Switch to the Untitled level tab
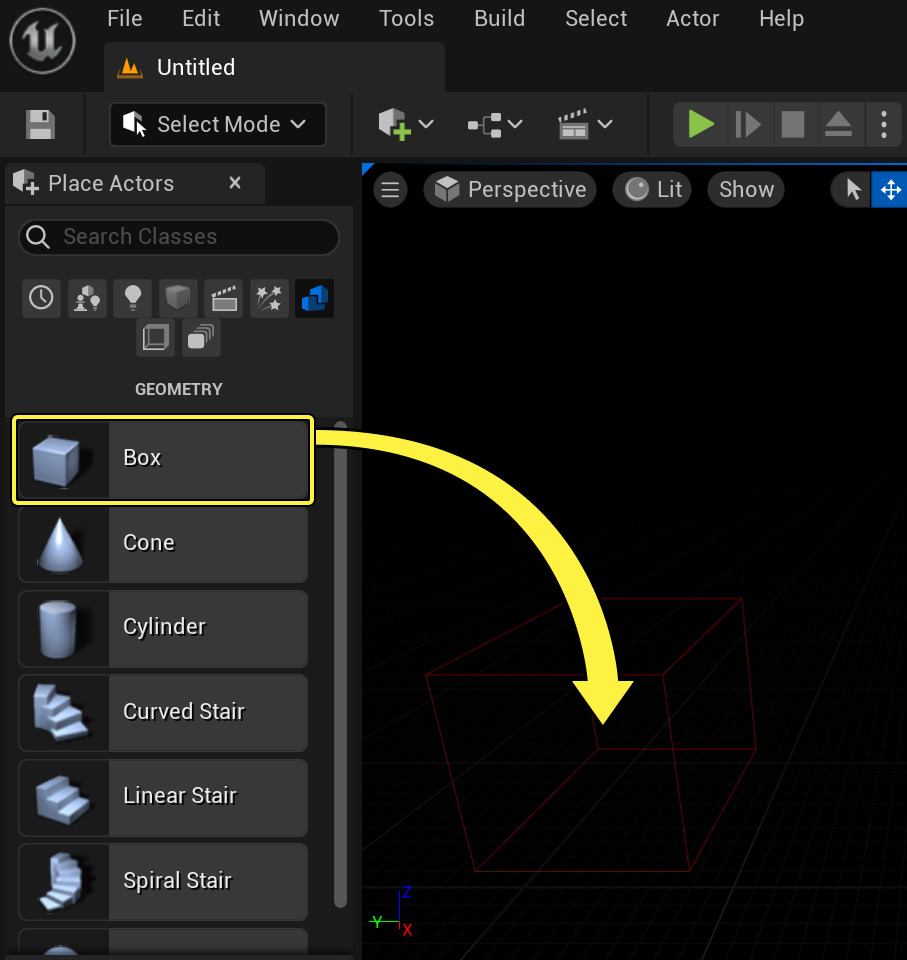This screenshot has height=960, width=907. [x=195, y=67]
